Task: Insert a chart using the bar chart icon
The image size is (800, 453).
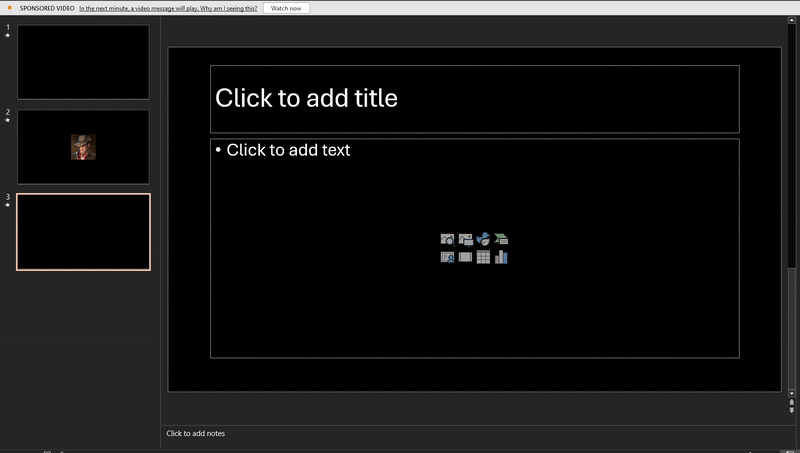Action: coord(501,257)
